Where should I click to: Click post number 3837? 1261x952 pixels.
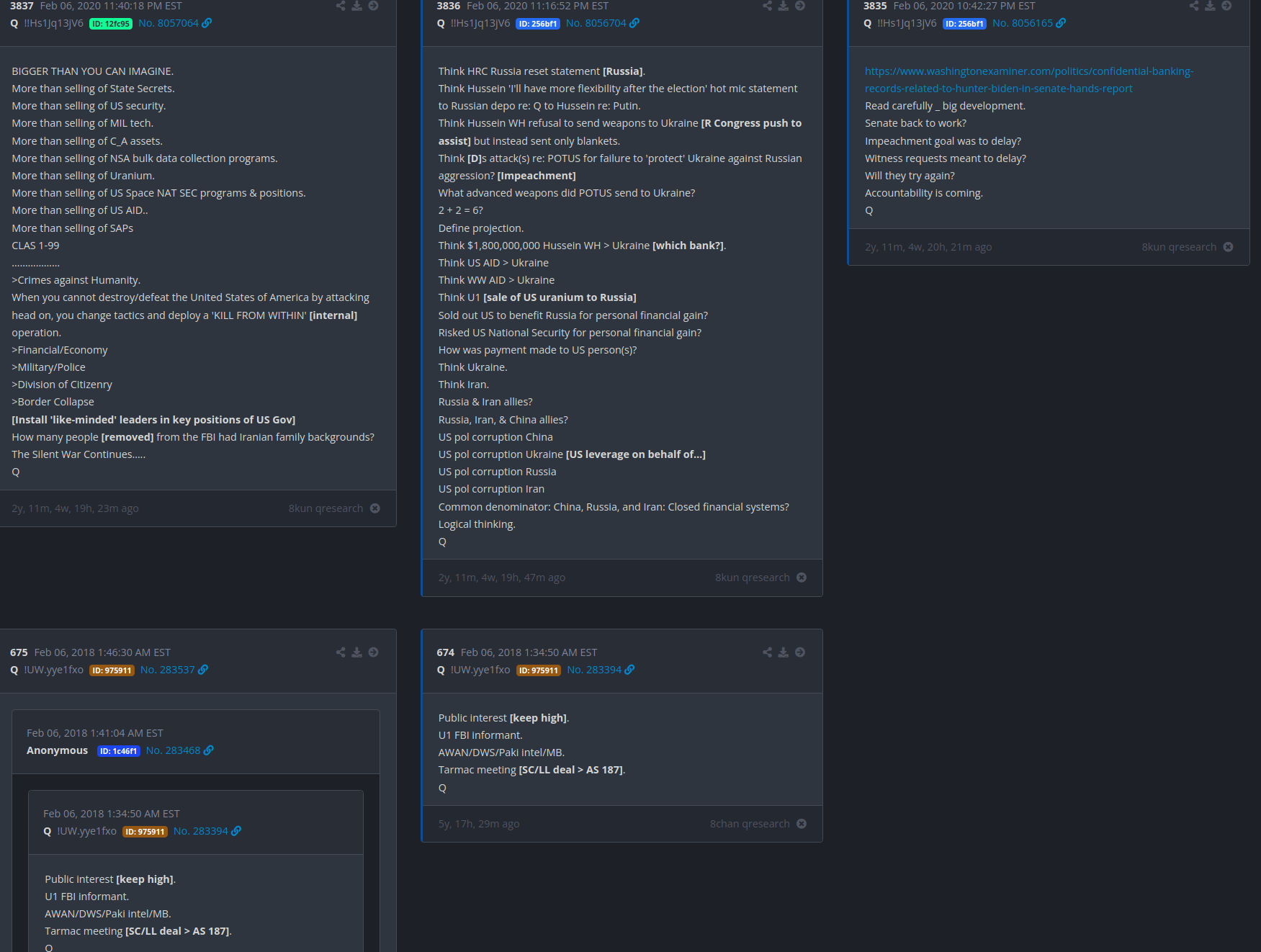pyautogui.click(x=22, y=6)
